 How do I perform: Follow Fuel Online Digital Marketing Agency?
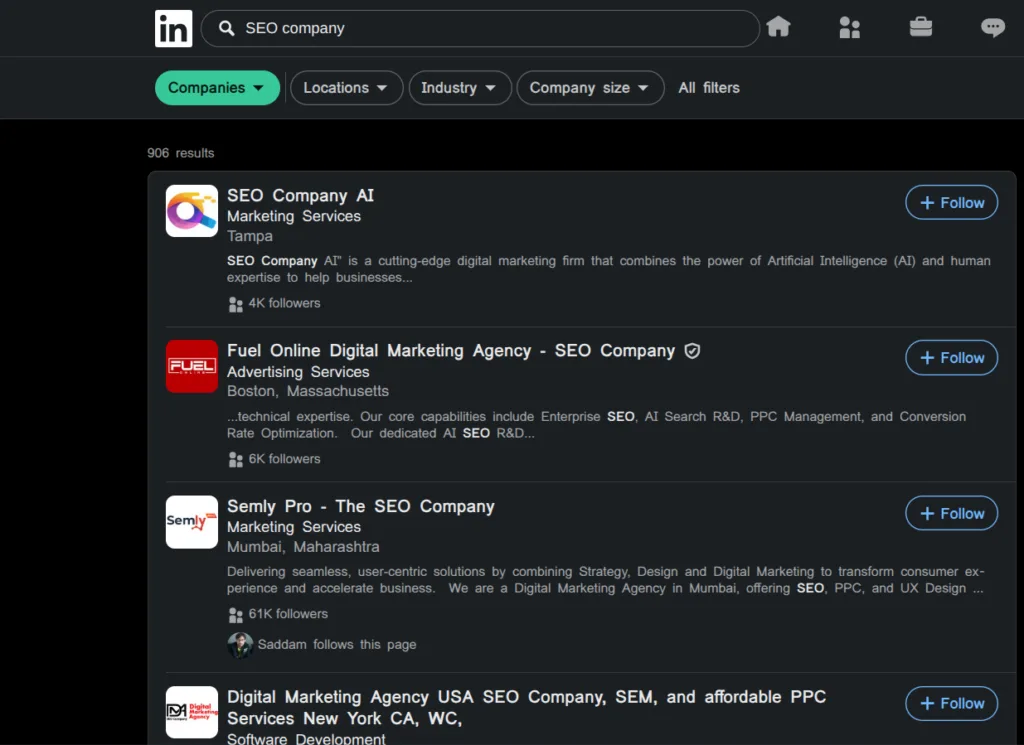tap(951, 358)
